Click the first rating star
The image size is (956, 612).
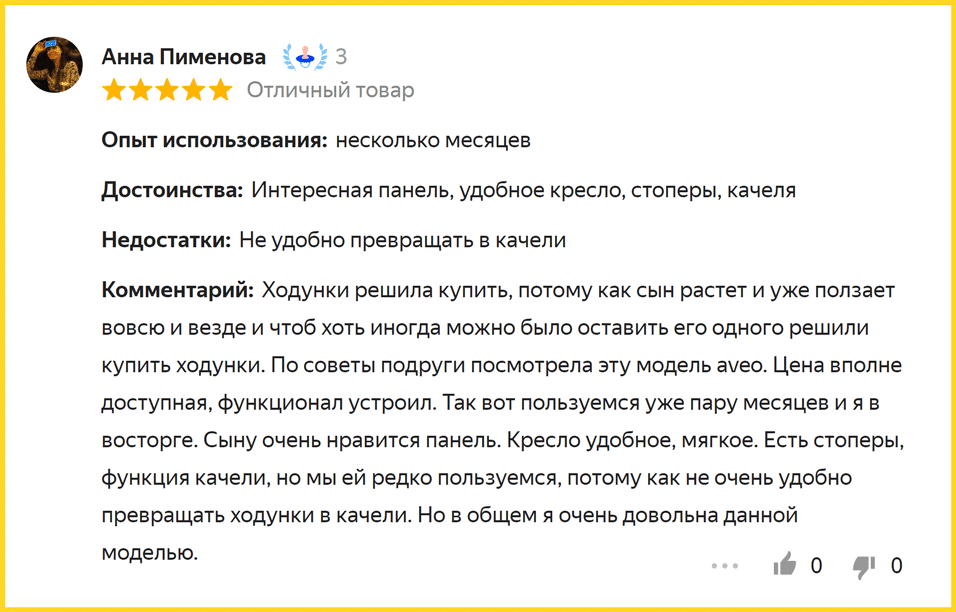point(114,91)
